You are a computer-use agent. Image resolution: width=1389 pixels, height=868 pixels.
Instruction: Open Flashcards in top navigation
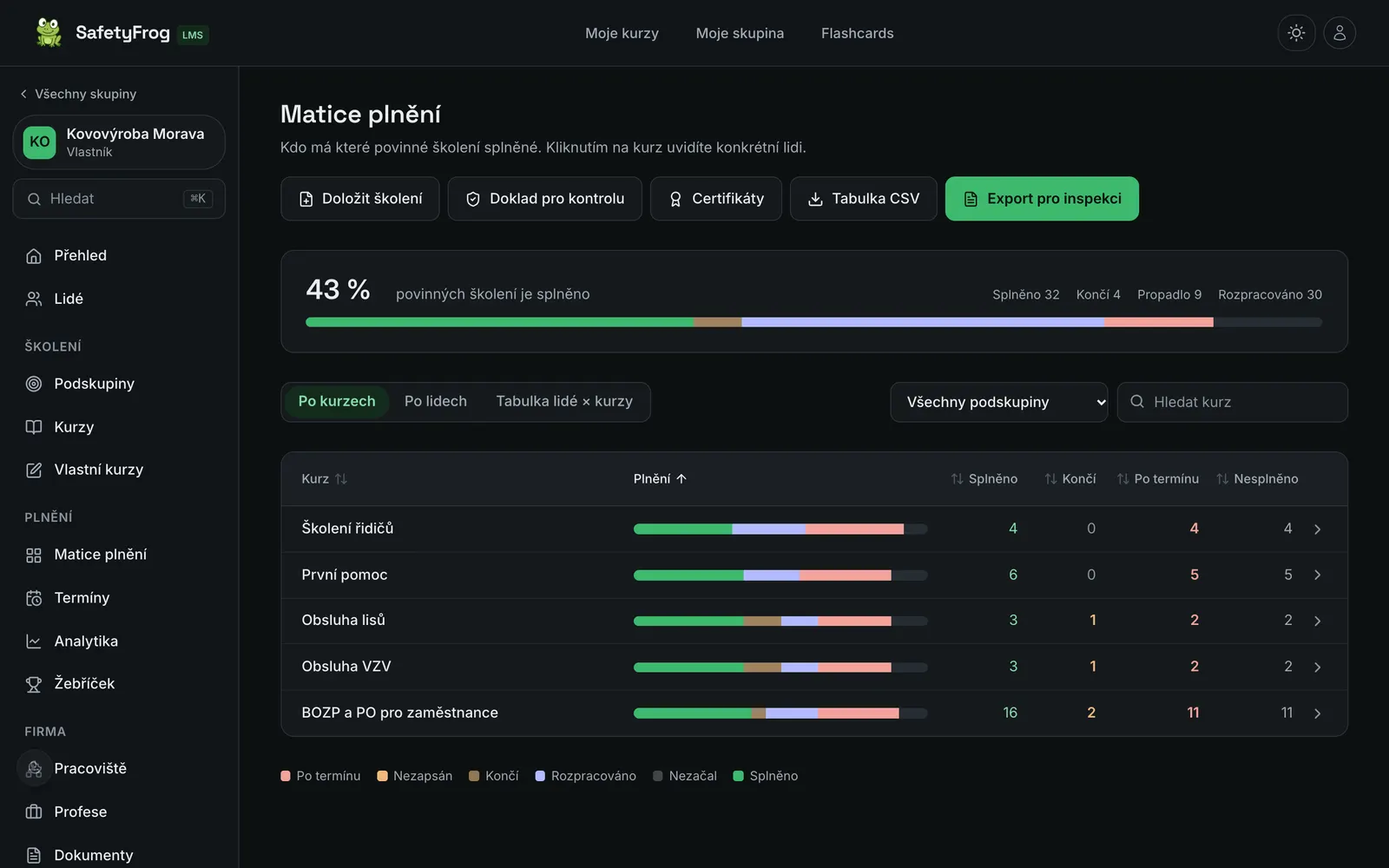pyautogui.click(x=858, y=33)
